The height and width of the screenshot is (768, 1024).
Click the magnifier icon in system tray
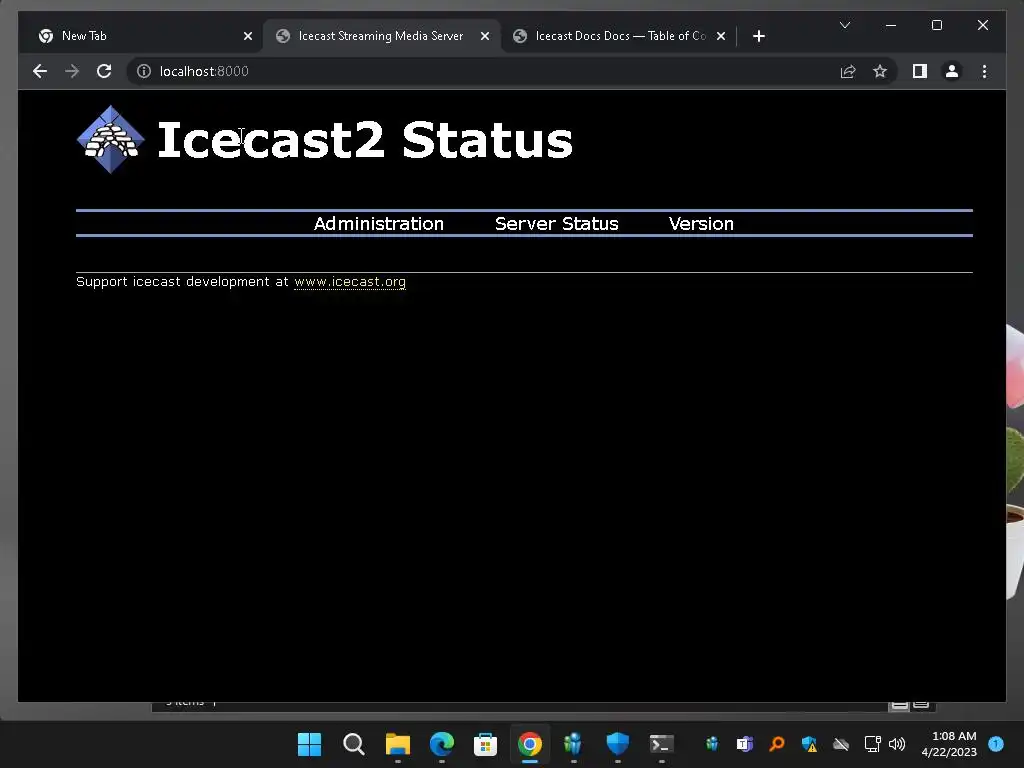pos(776,744)
